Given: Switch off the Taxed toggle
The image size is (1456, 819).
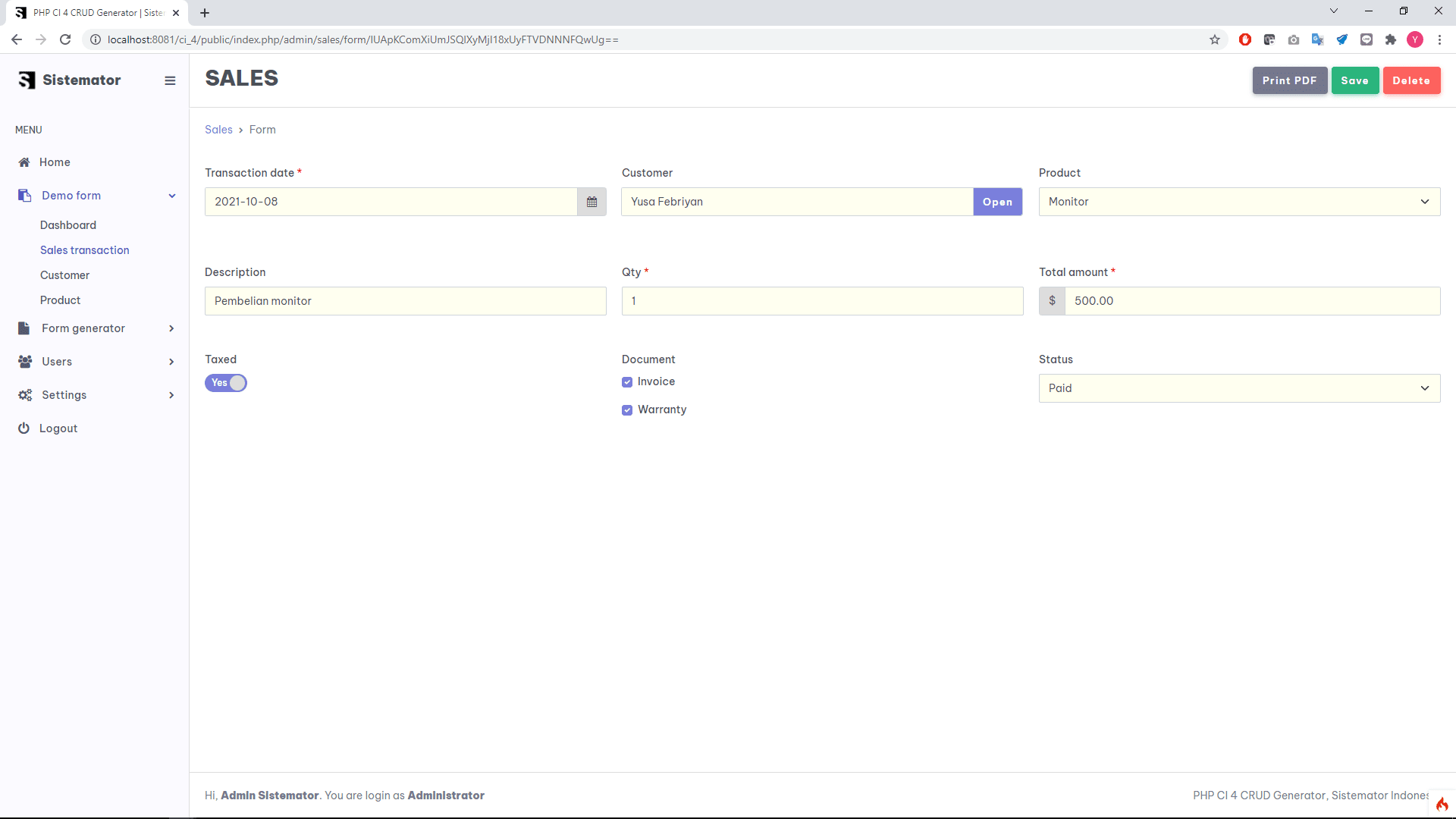Looking at the screenshot, I should point(226,383).
